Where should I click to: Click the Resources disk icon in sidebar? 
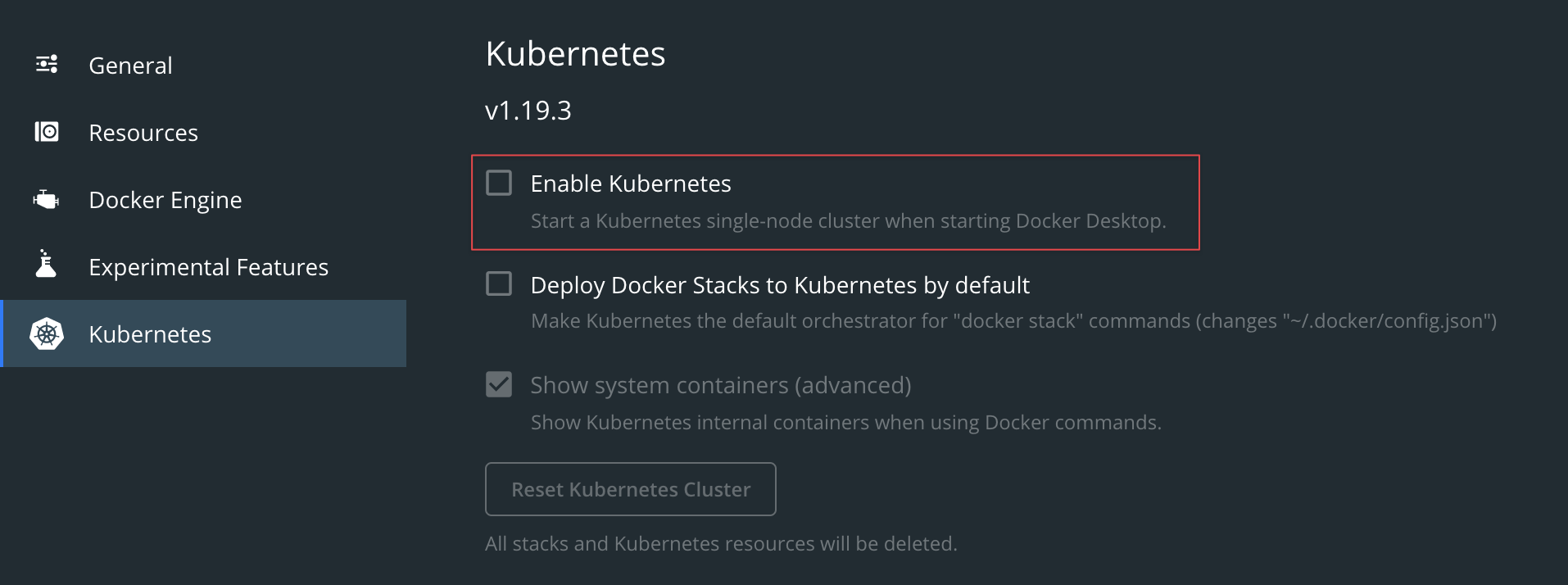[x=47, y=131]
